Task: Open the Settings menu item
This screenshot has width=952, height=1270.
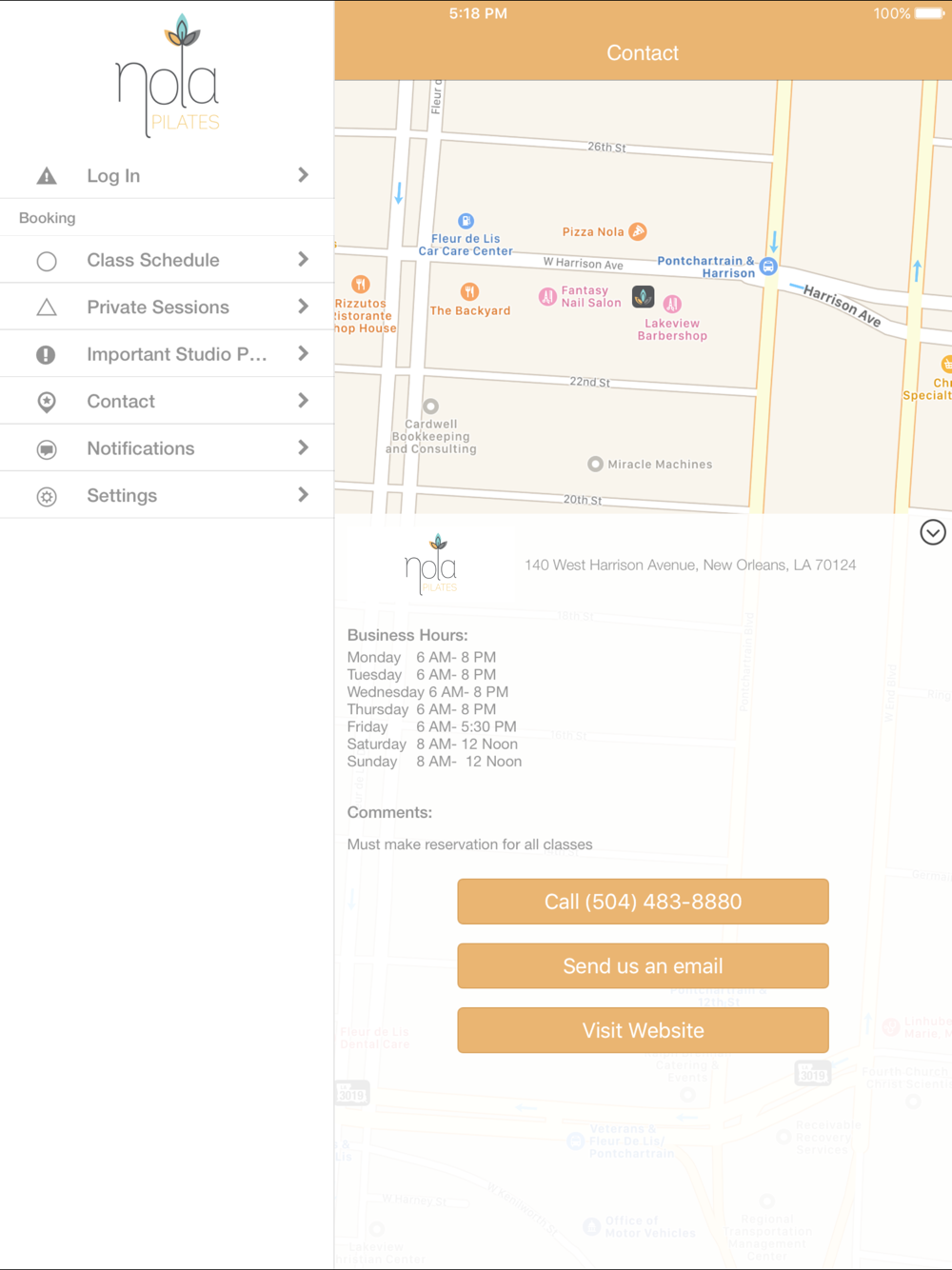Action: click(x=167, y=496)
